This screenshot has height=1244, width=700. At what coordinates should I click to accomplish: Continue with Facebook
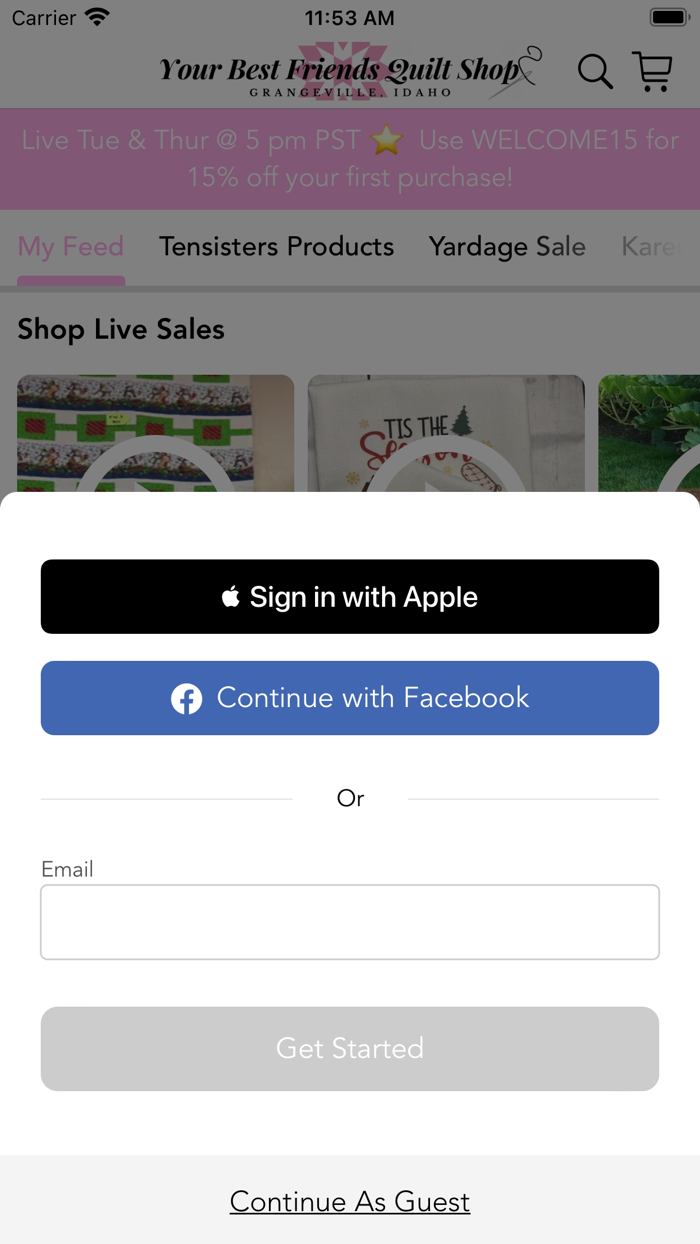click(350, 698)
